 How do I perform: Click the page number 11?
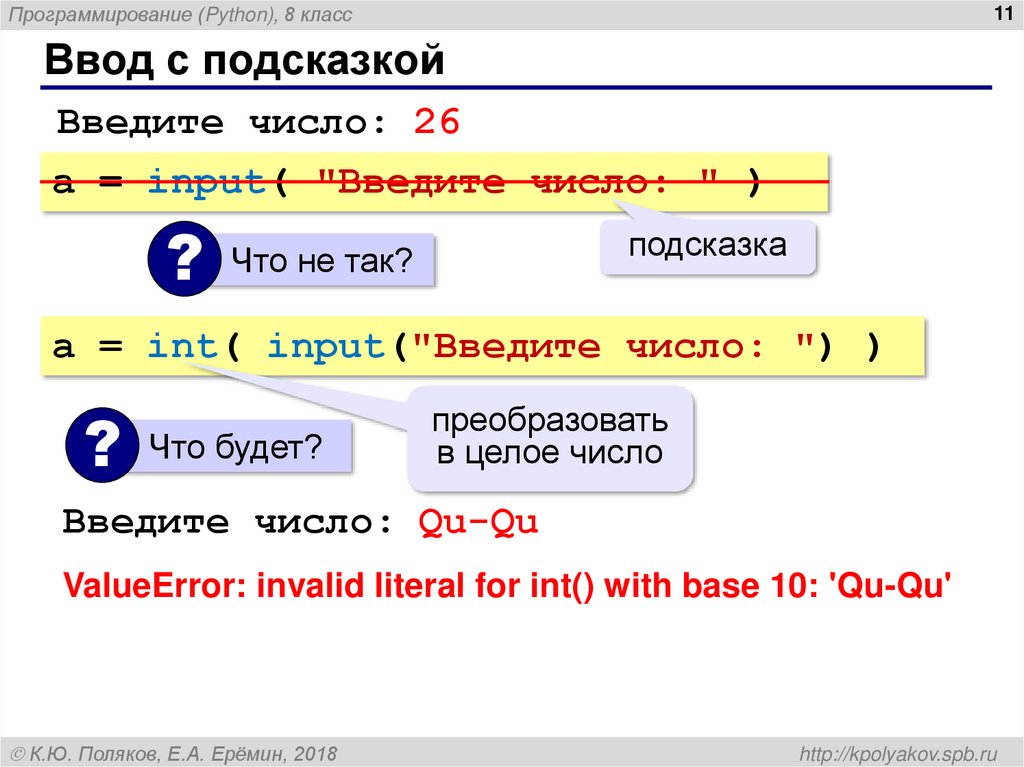[x=1004, y=12]
